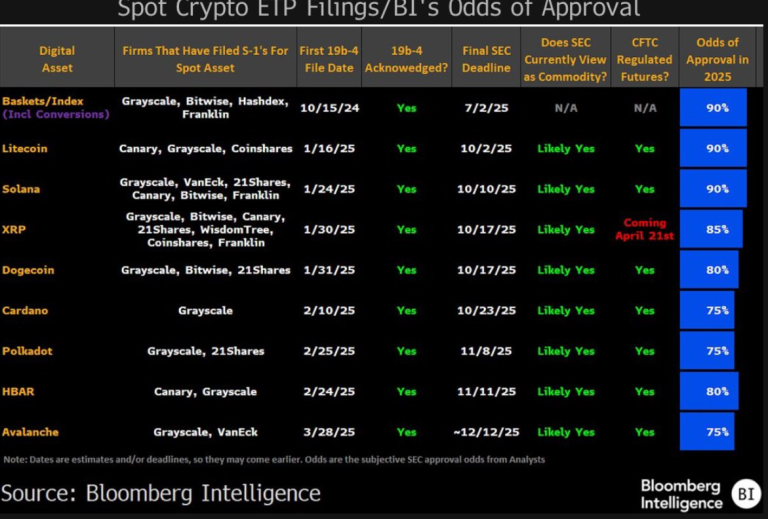Image resolution: width=768 pixels, height=519 pixels.
Task: Select the Solana asset label
Action: click(x=21, y=189)
